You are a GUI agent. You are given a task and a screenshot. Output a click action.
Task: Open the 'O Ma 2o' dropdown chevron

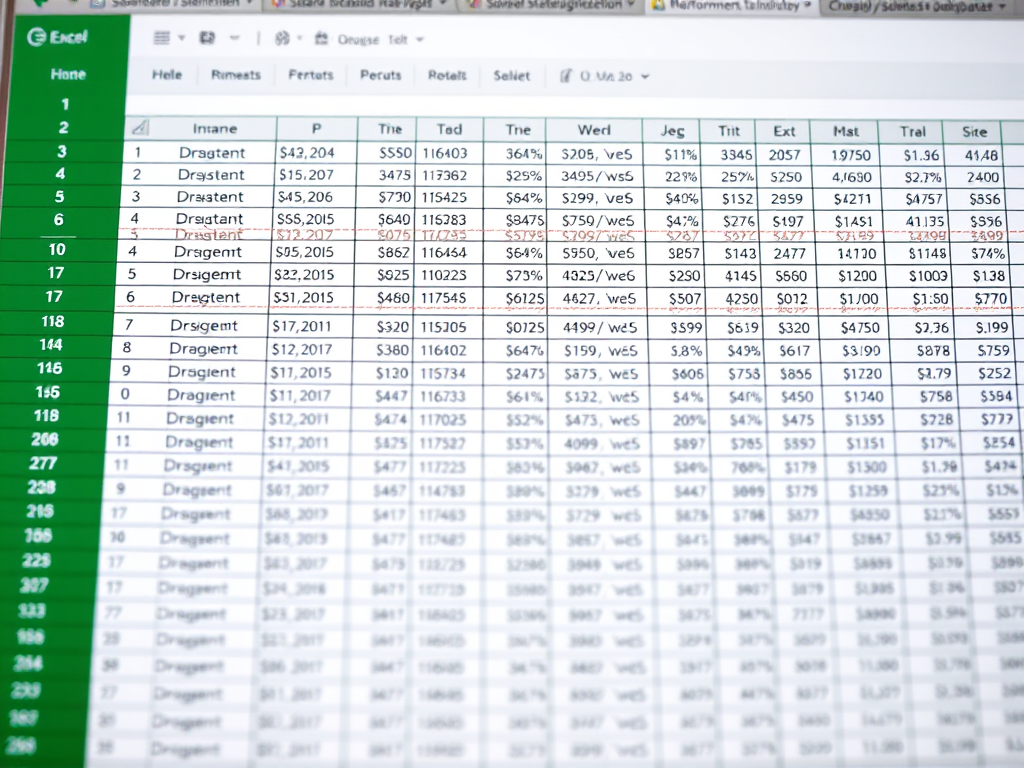point(645,76)
